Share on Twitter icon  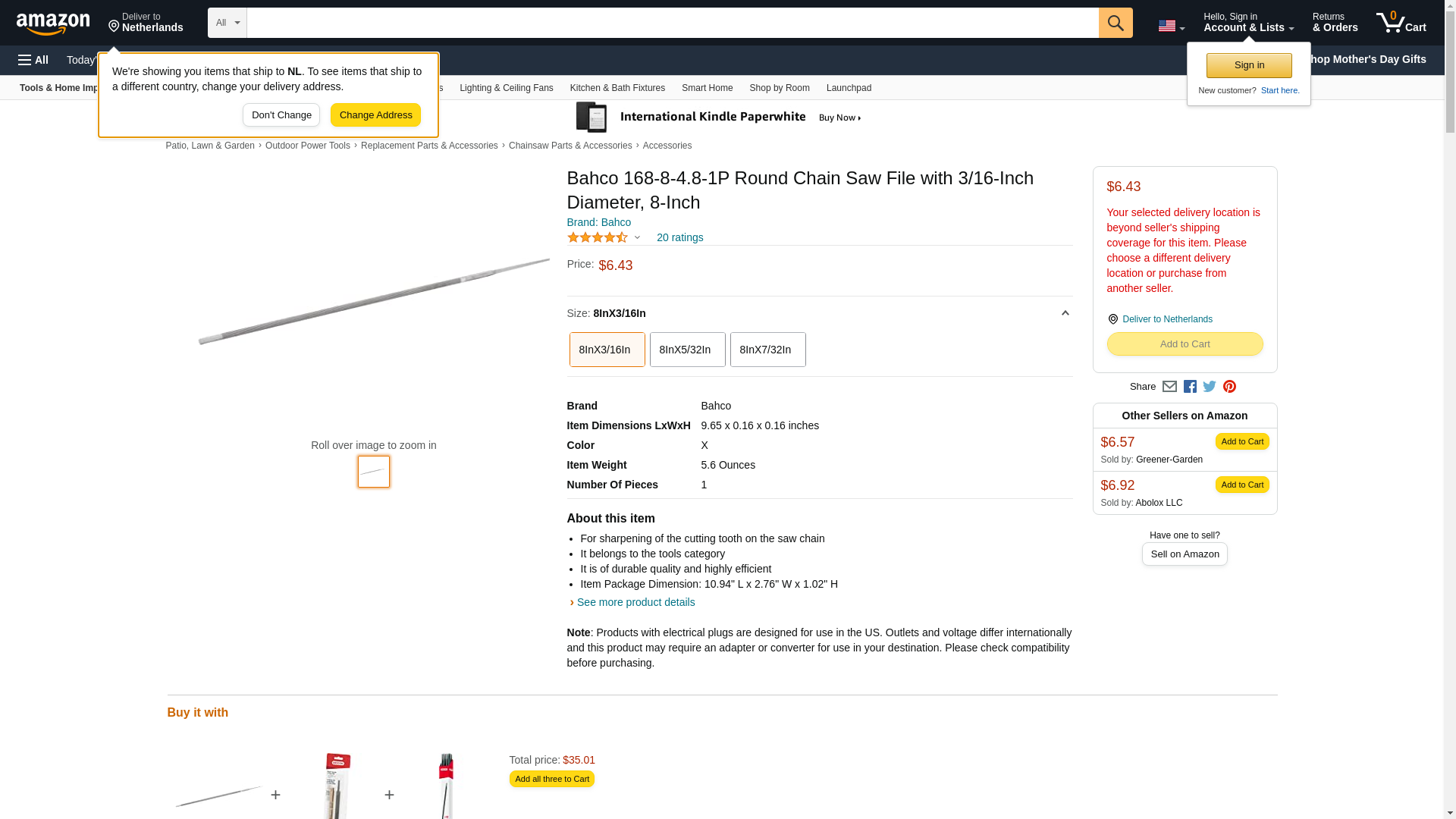point(1210,387)
